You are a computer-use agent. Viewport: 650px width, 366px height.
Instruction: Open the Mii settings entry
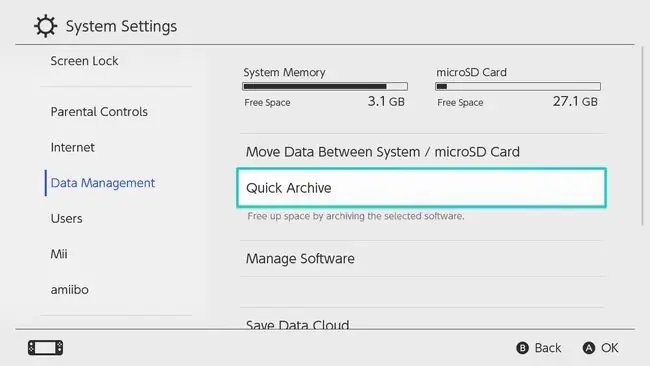point(59,254)
